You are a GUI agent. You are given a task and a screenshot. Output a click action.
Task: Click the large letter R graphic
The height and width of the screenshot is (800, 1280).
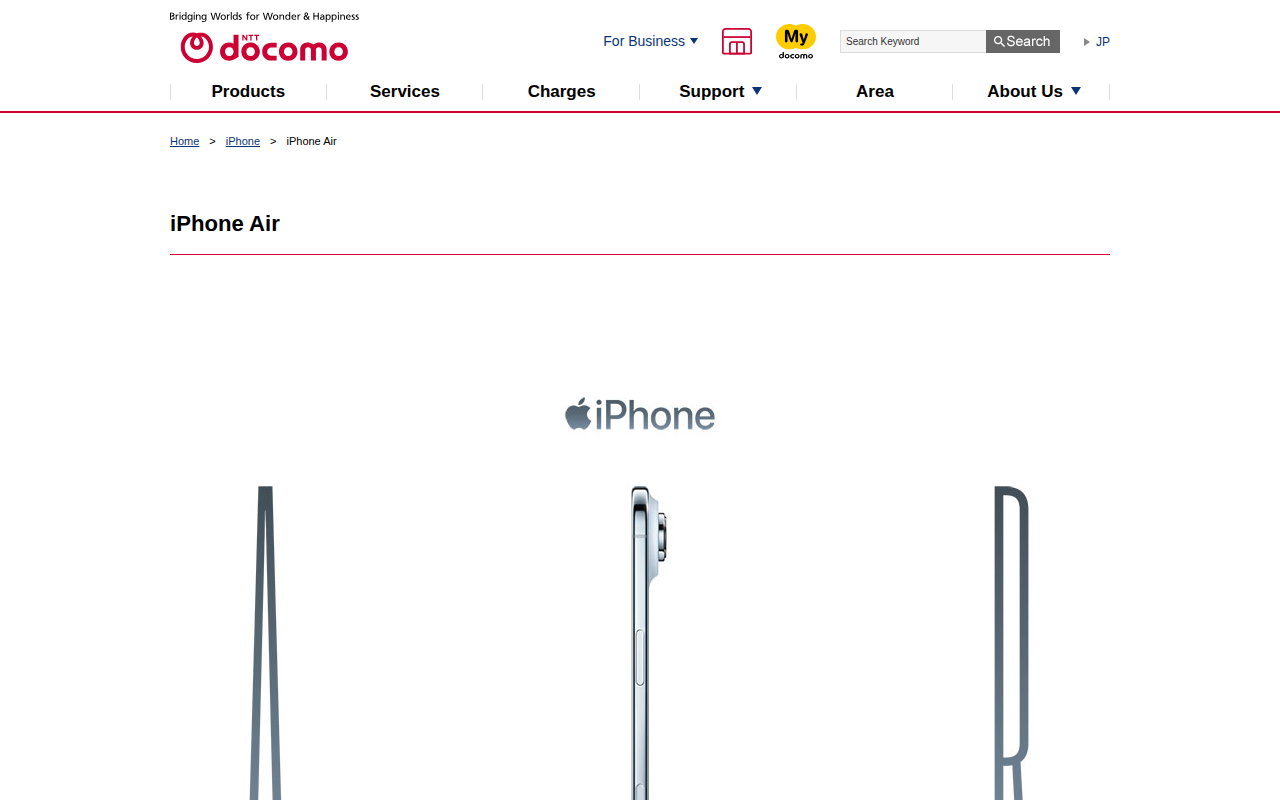coord(1011,643)
